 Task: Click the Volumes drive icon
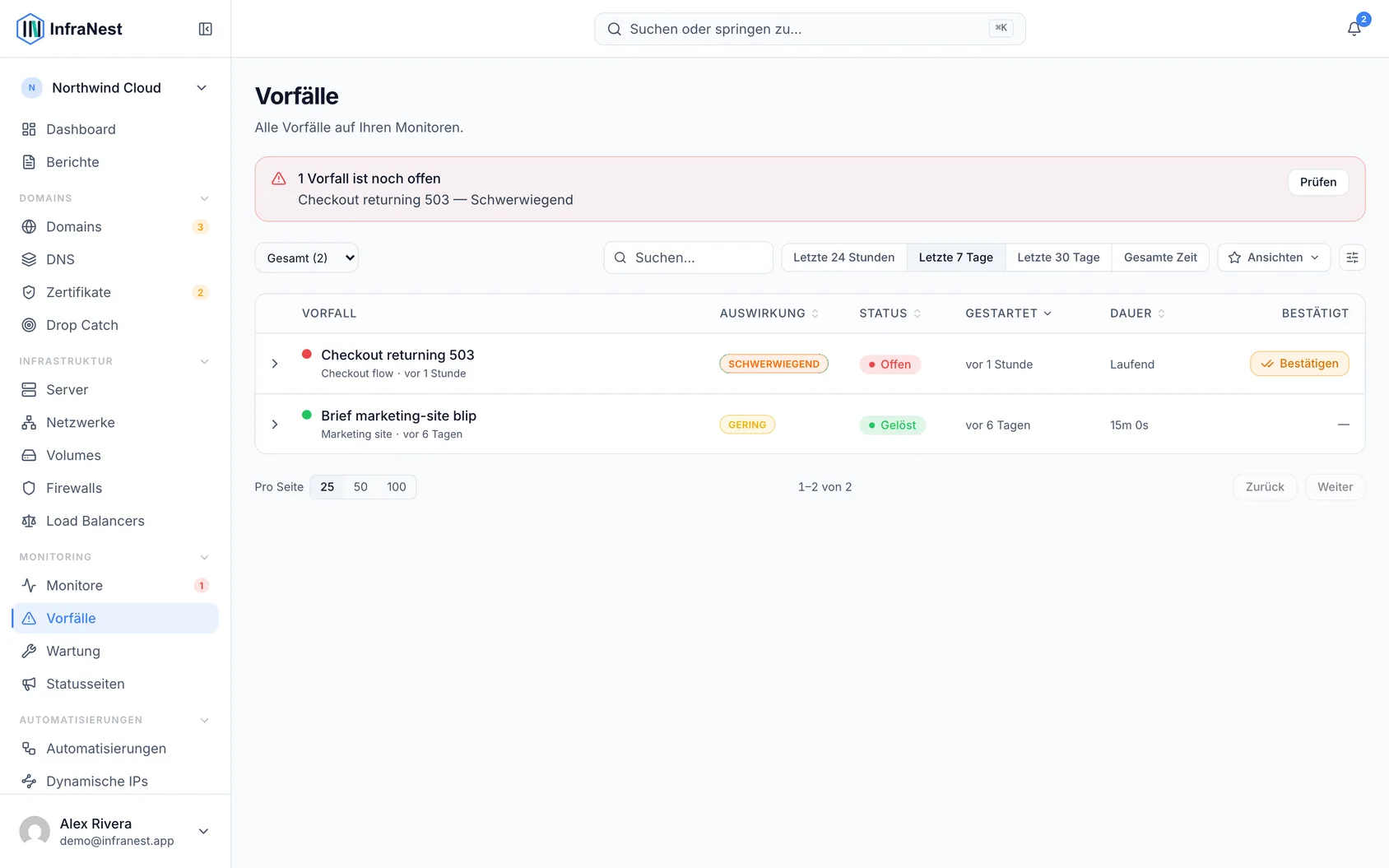pyautogui.click(x=29, y=455)
